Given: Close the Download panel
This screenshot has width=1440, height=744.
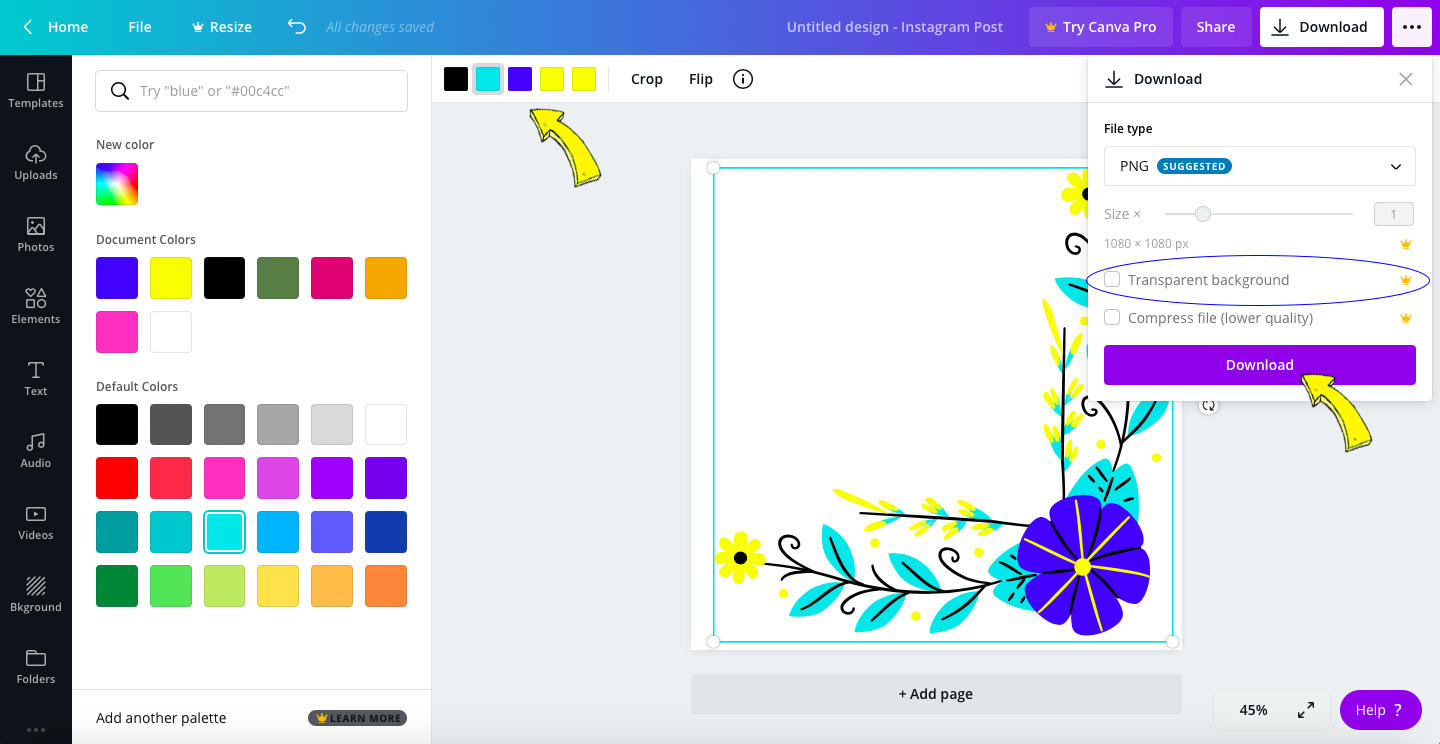Looking at the screenshot, I should (x=1406, y=79).
